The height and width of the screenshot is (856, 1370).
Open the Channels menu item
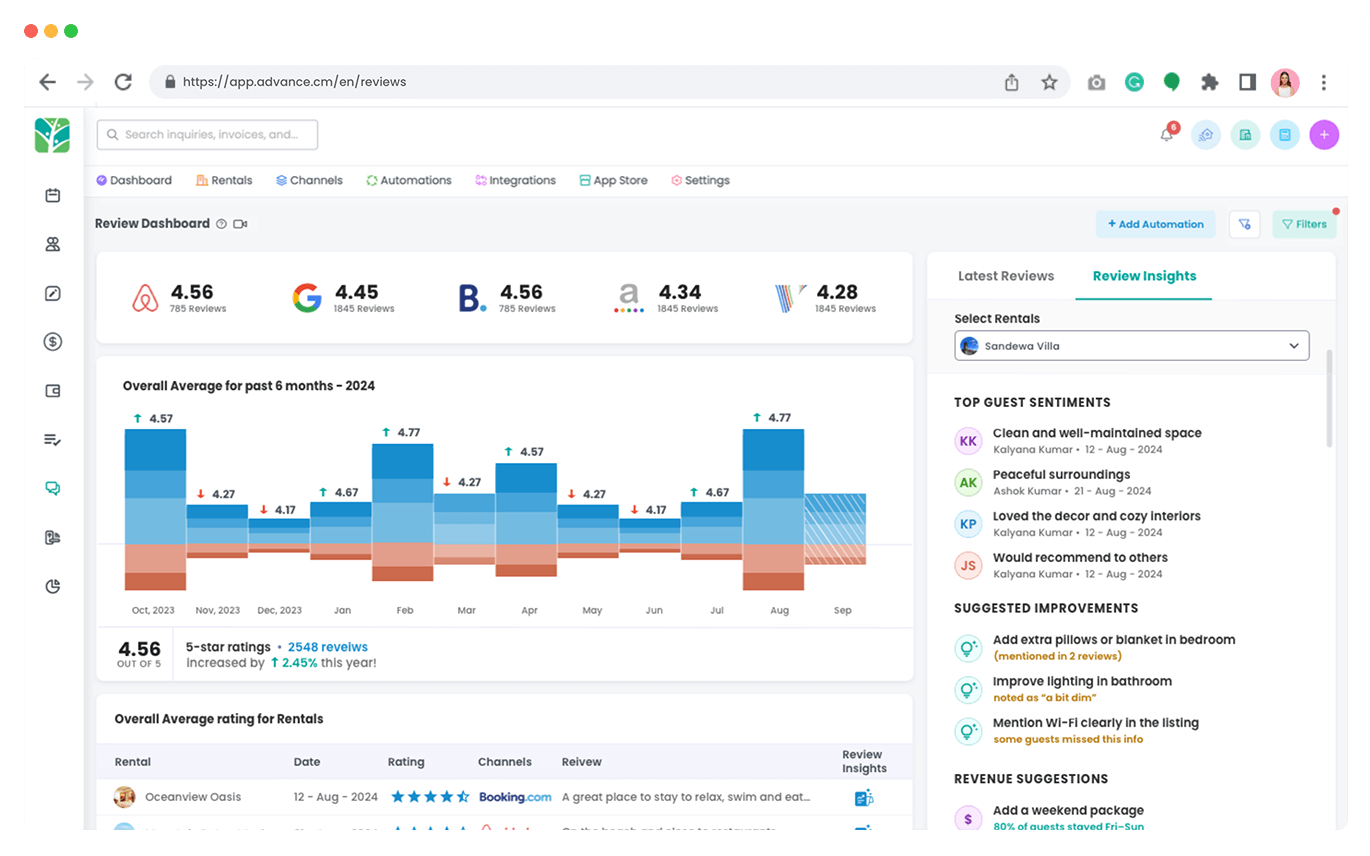tap(309, 181)
